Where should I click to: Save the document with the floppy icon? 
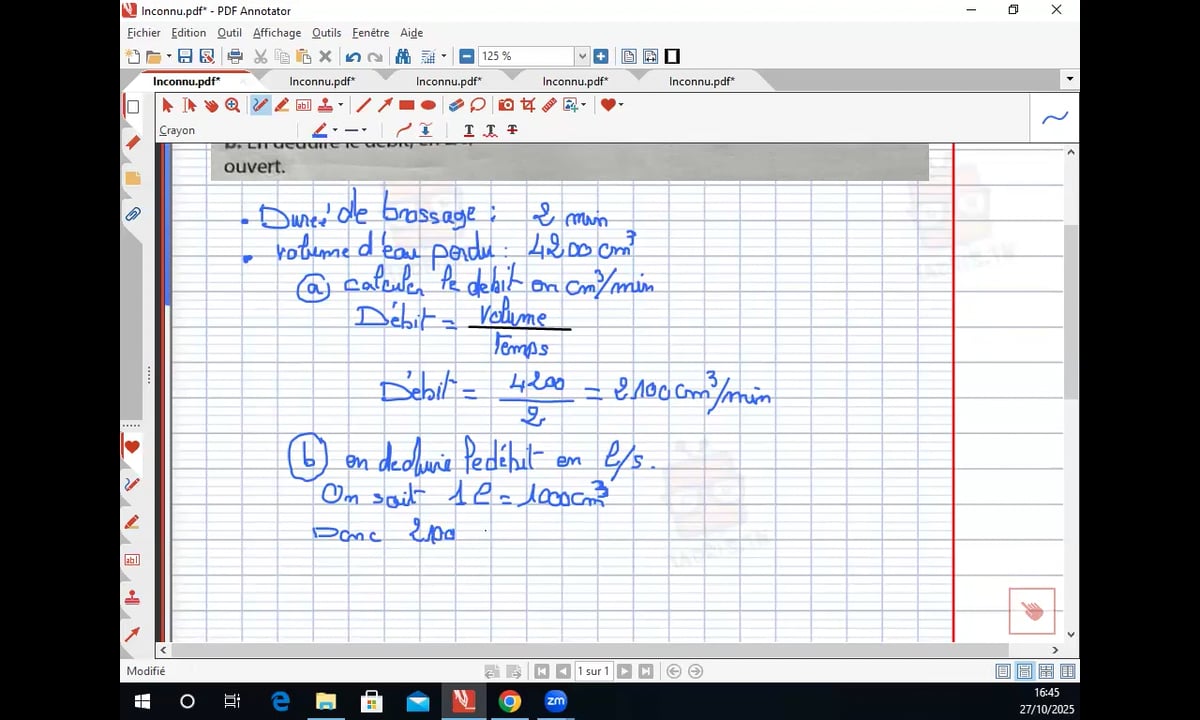coord(185,56)
